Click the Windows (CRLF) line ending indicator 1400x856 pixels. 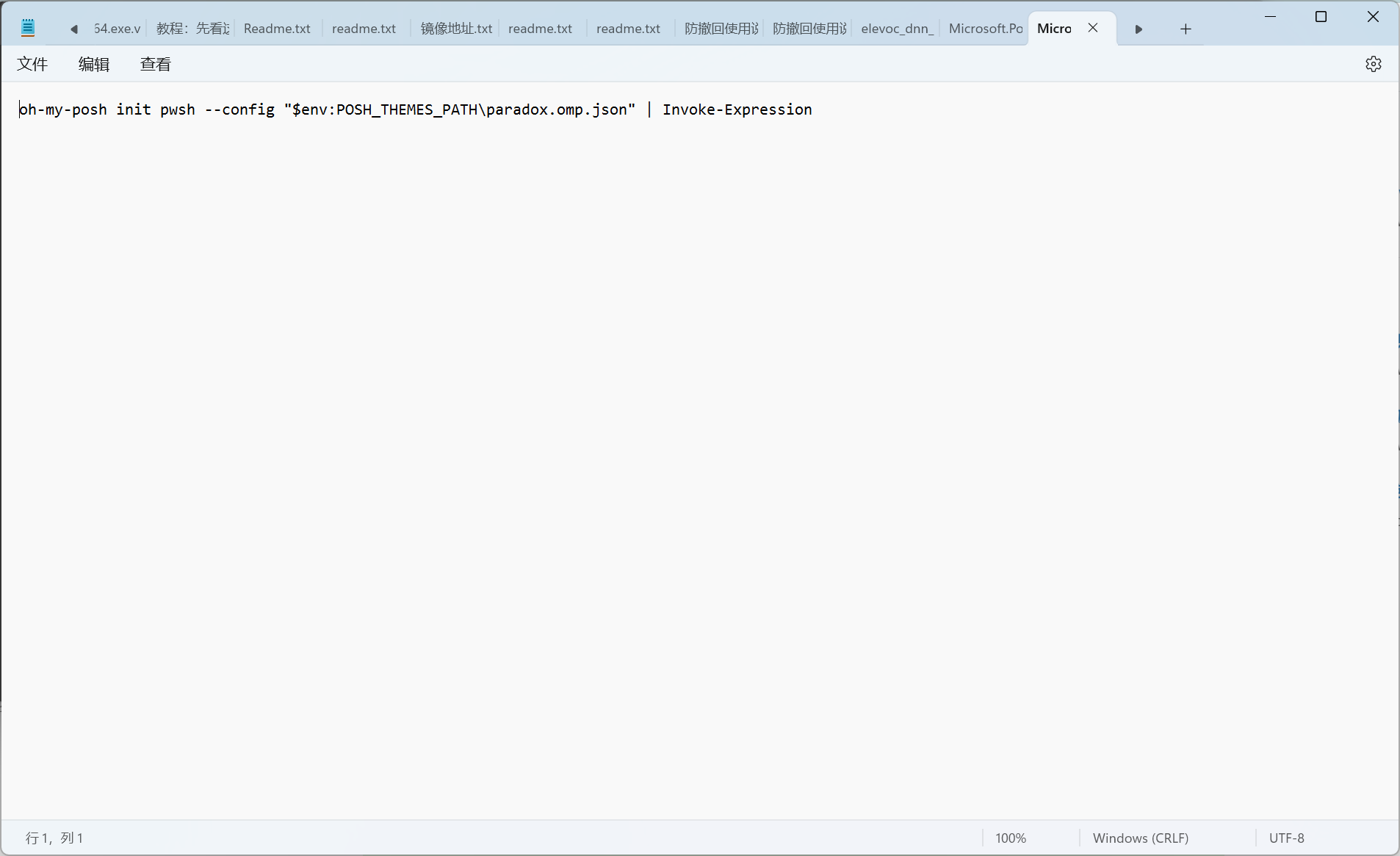1140,838
